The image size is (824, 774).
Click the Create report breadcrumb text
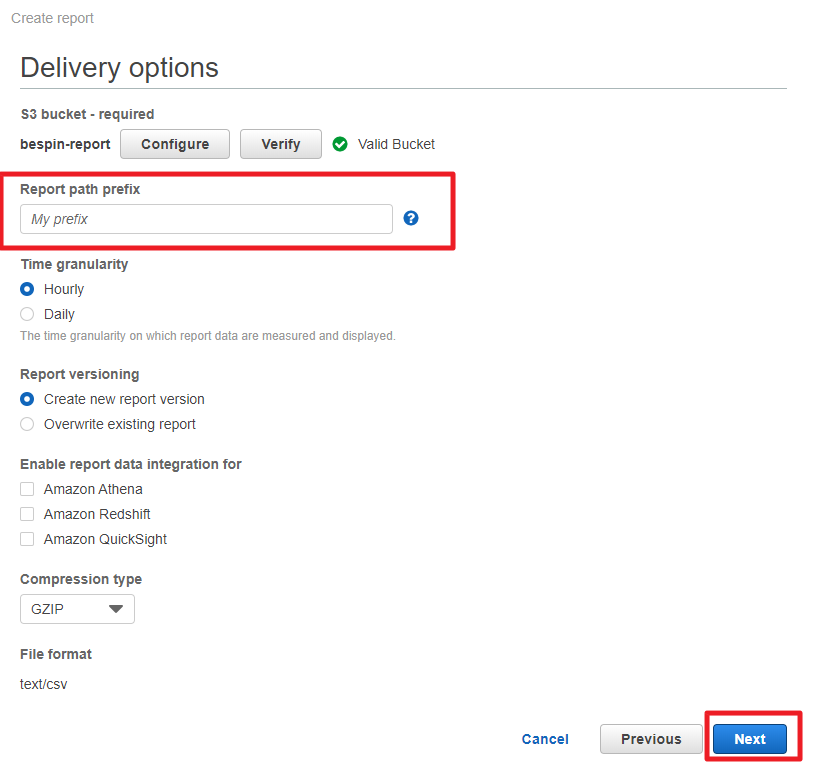coord(52,18)
